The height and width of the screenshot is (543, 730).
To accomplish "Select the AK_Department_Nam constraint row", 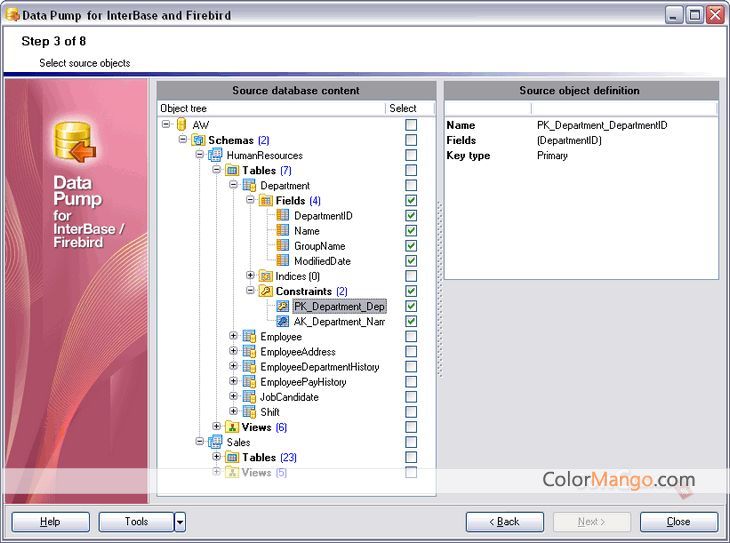I will 339,321.
